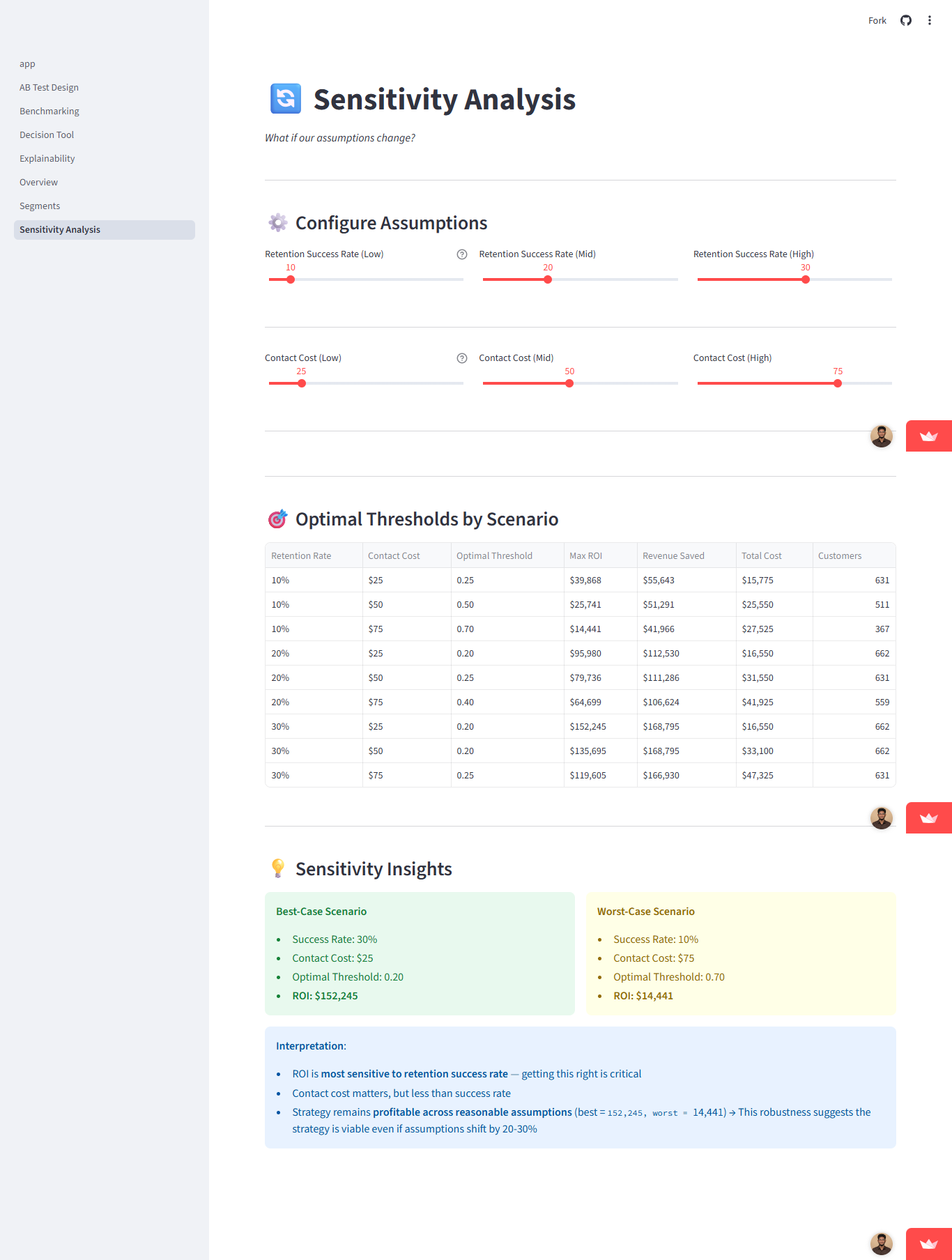The image size is (952, 1260).
Task: Sort table by Revenue Saved column header
Action: pyautogui.click(x=686, y=555)
